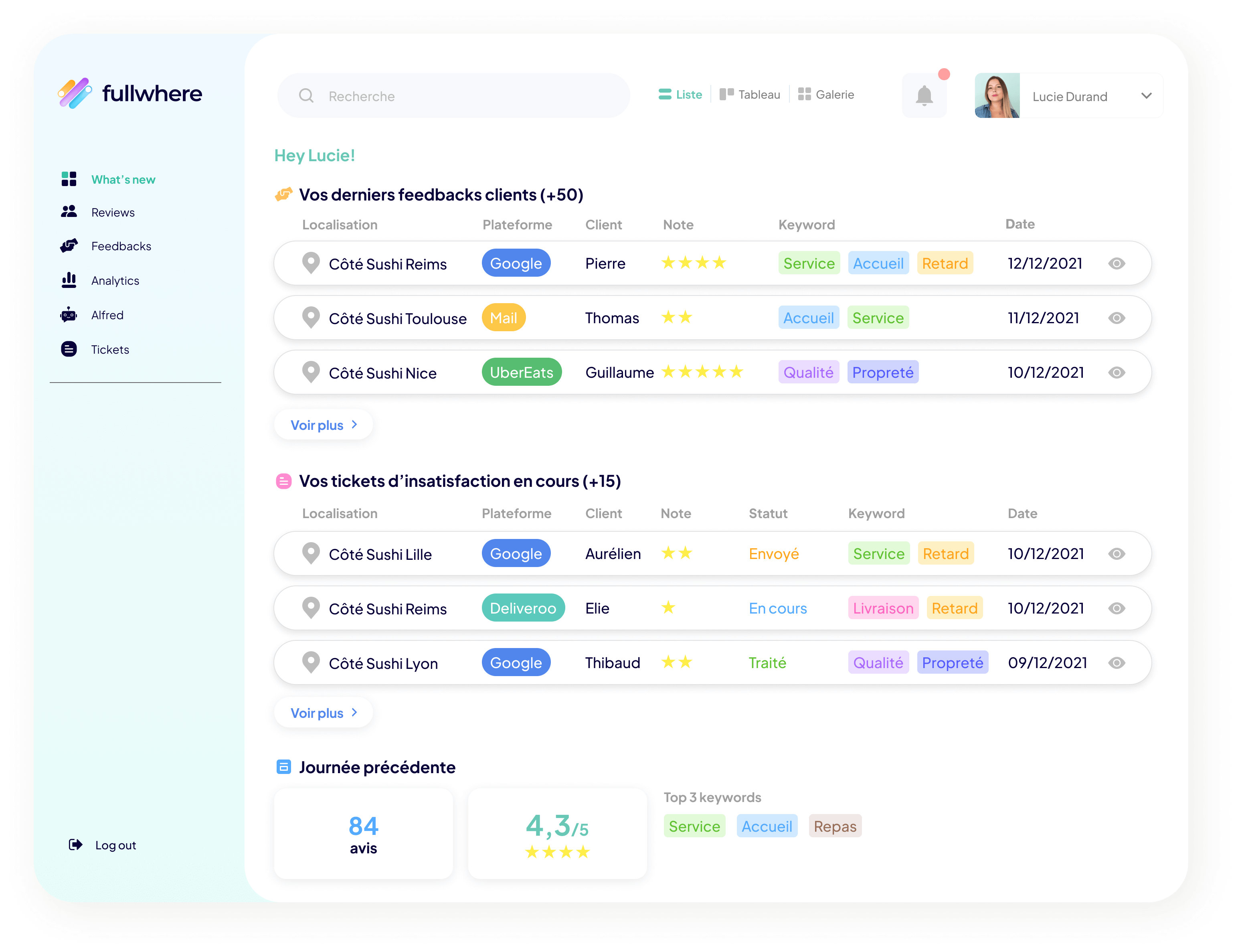Click the Tickets icon in sidebar

coord(69,349)
